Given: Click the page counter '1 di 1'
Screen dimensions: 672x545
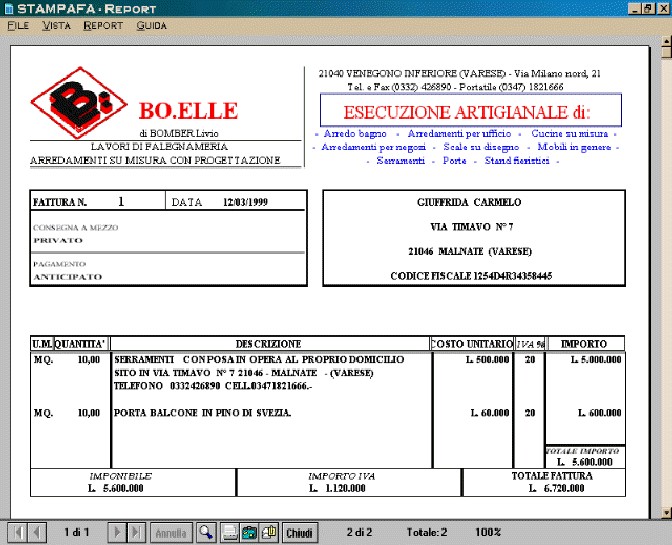Looking at the screenshot, I should [x=77, y=533].
